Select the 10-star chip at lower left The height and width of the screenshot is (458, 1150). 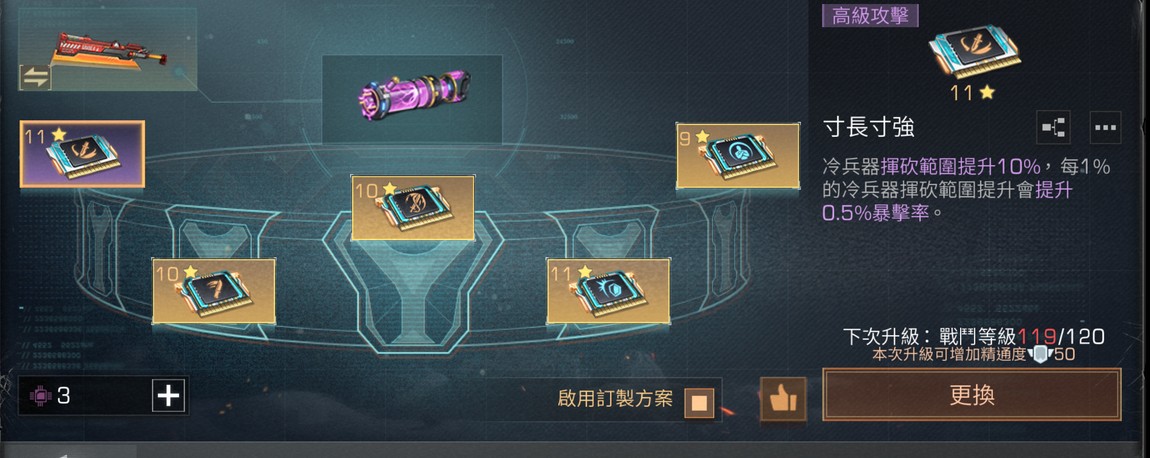pos(214,291)
